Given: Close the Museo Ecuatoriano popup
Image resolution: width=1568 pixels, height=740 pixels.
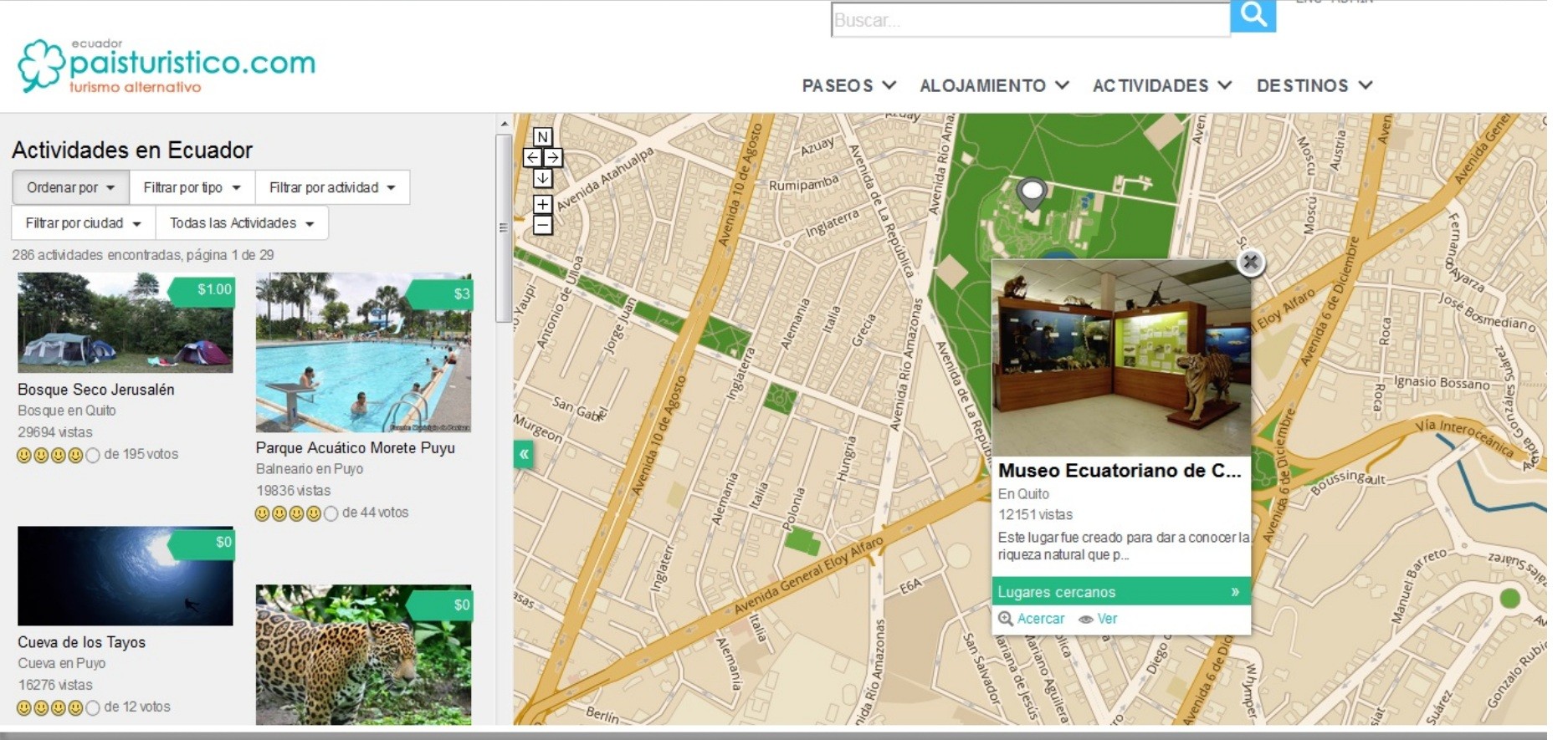Looking at the screenshot, I should 1250,263.
